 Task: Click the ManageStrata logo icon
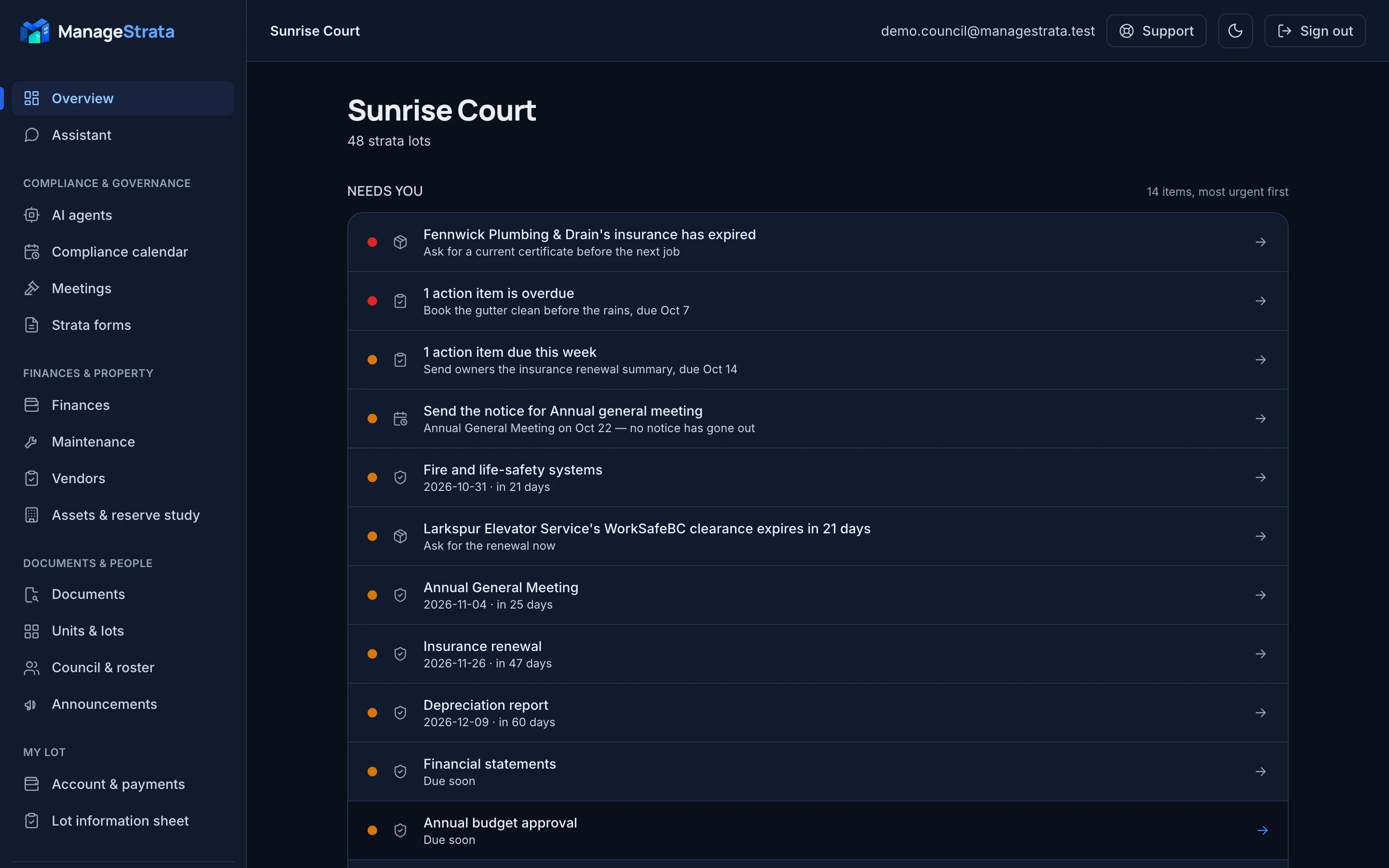[34, 31]
